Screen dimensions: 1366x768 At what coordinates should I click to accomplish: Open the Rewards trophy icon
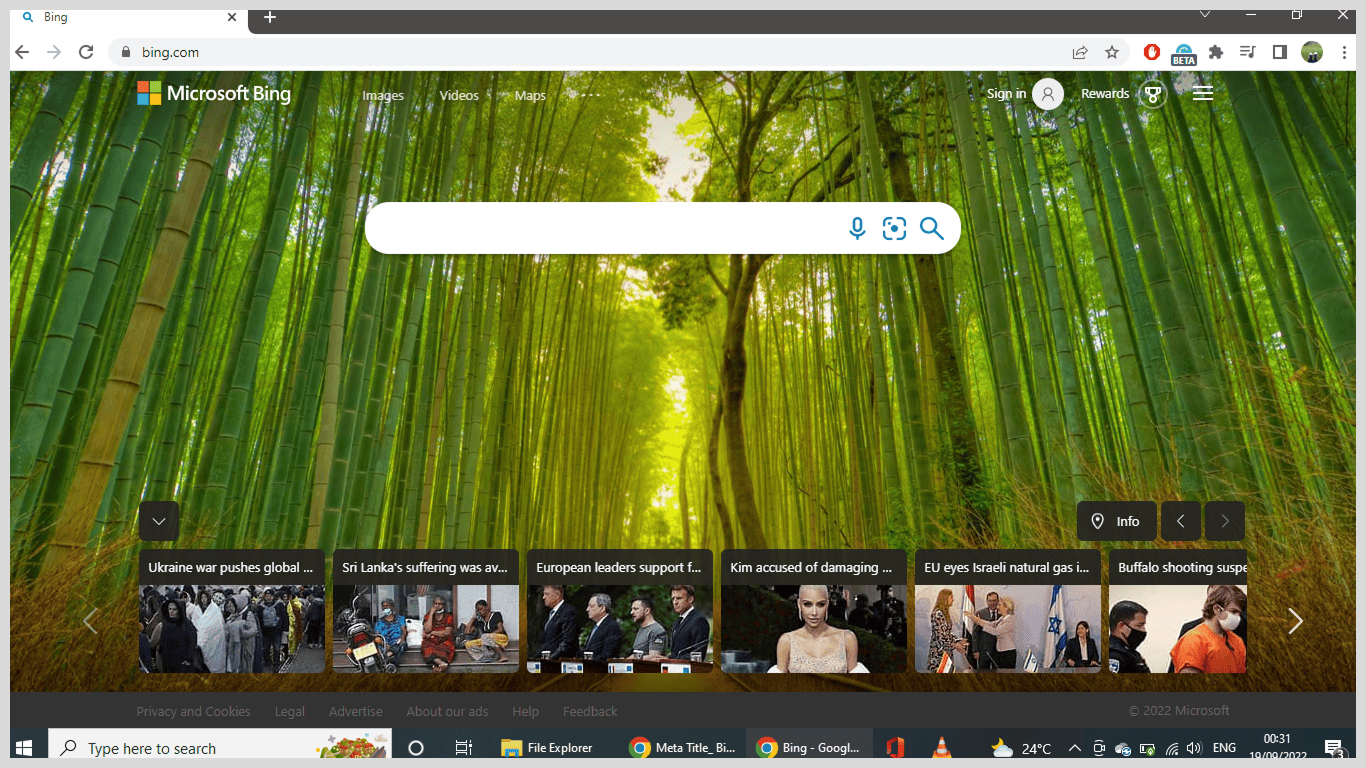(x=1153, y=93)
